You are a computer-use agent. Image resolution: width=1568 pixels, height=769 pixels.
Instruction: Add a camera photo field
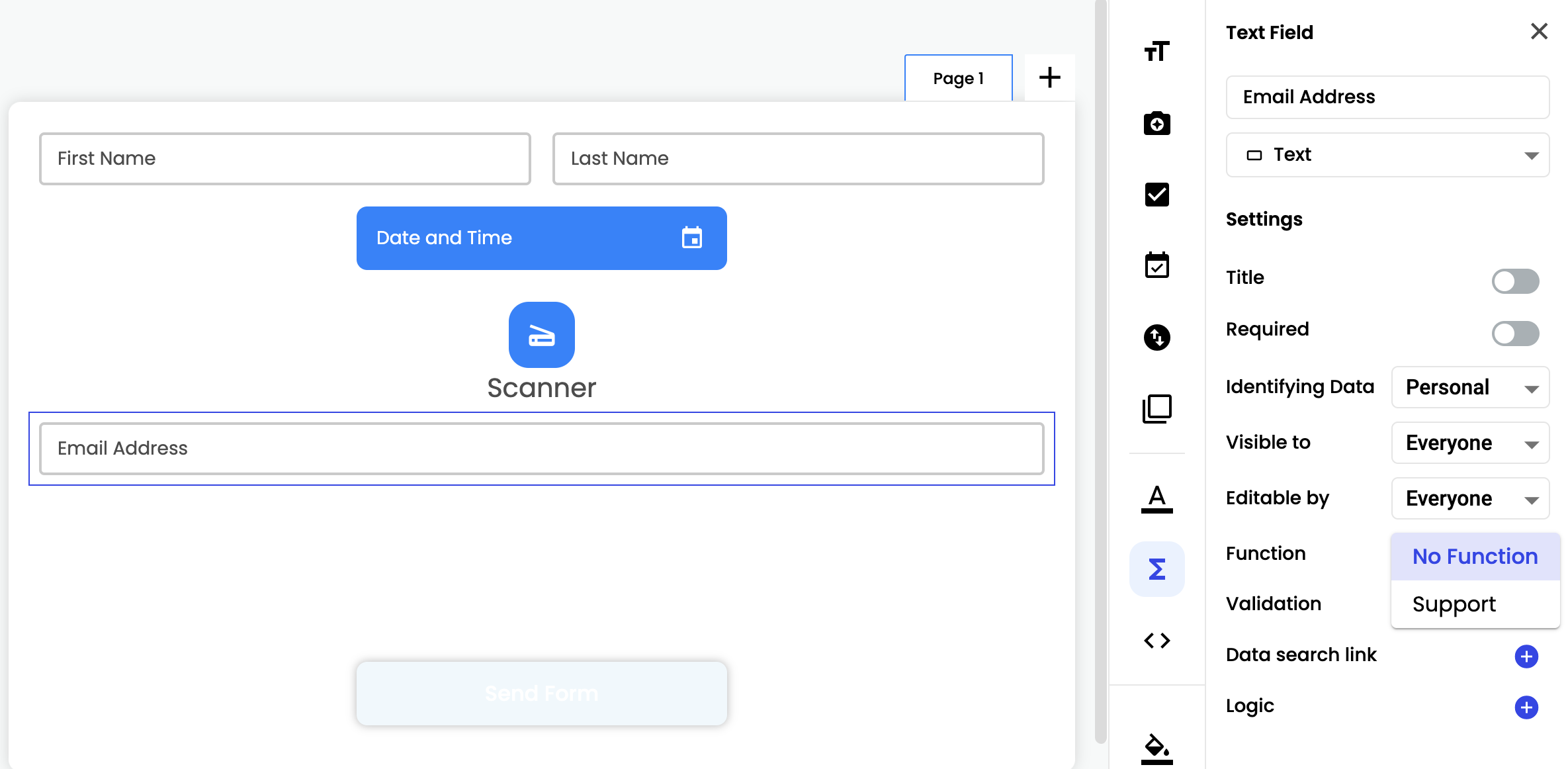point(1156,123)
